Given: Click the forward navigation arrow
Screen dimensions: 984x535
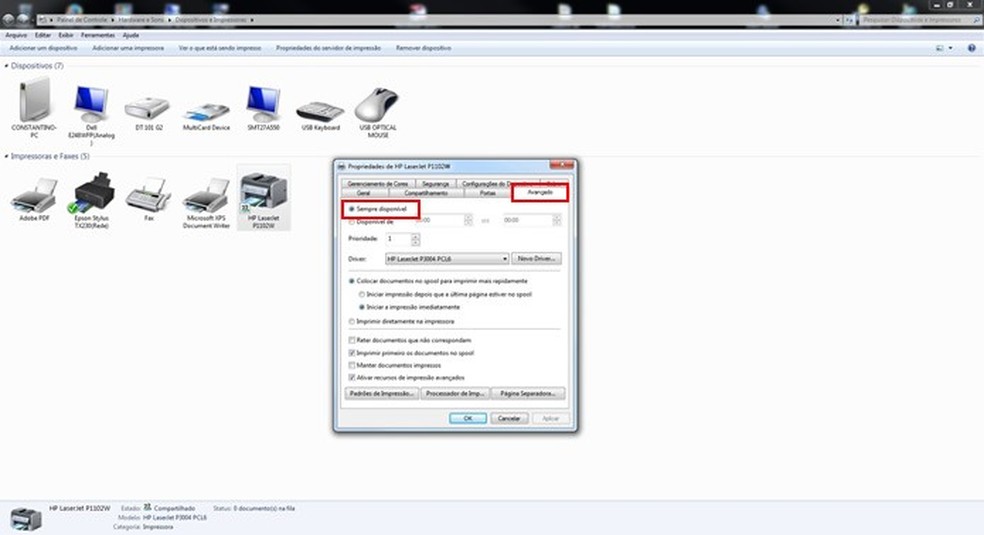Looking at the screenshot, I should click(x=23, y=19).
